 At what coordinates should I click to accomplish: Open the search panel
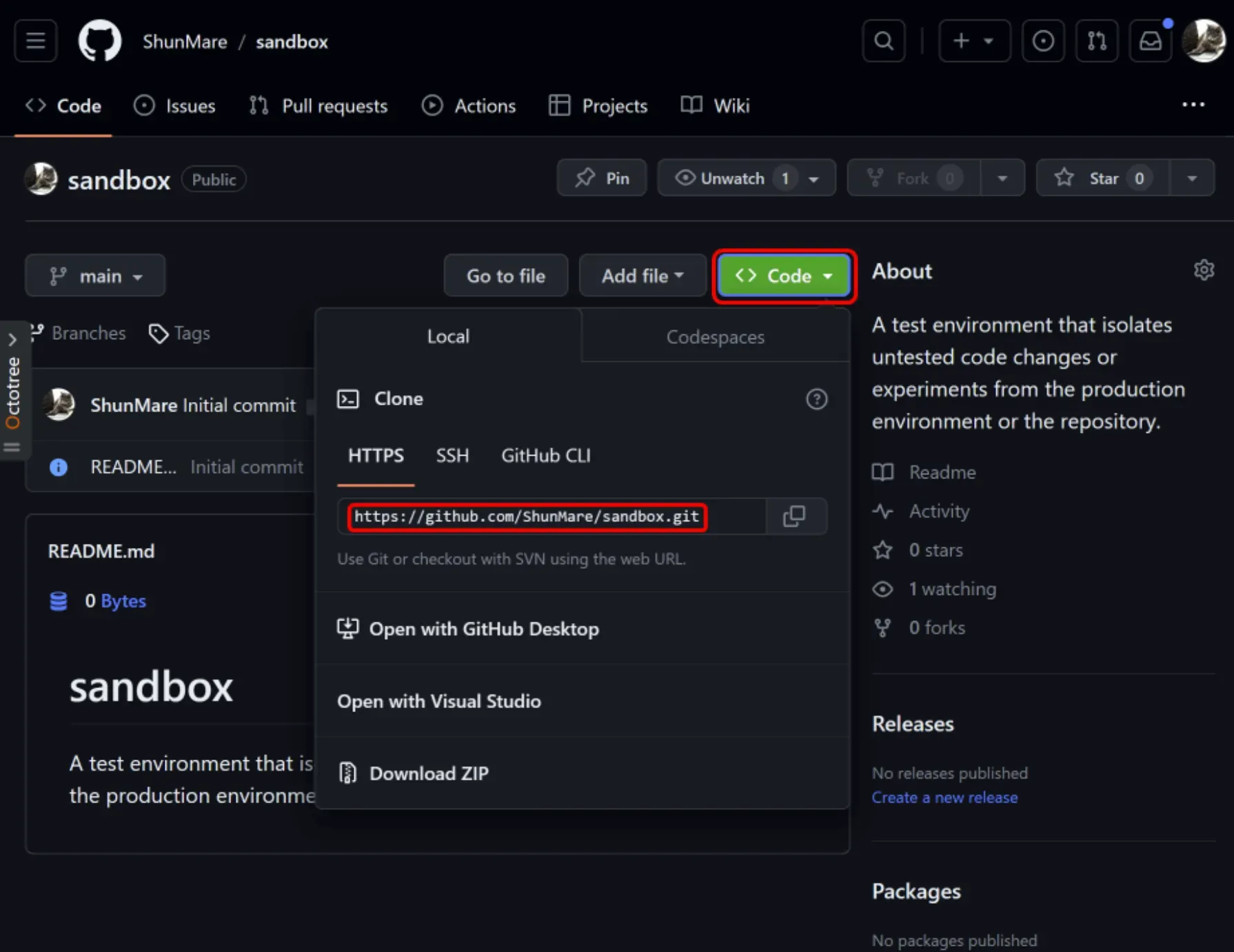[883, 41]
